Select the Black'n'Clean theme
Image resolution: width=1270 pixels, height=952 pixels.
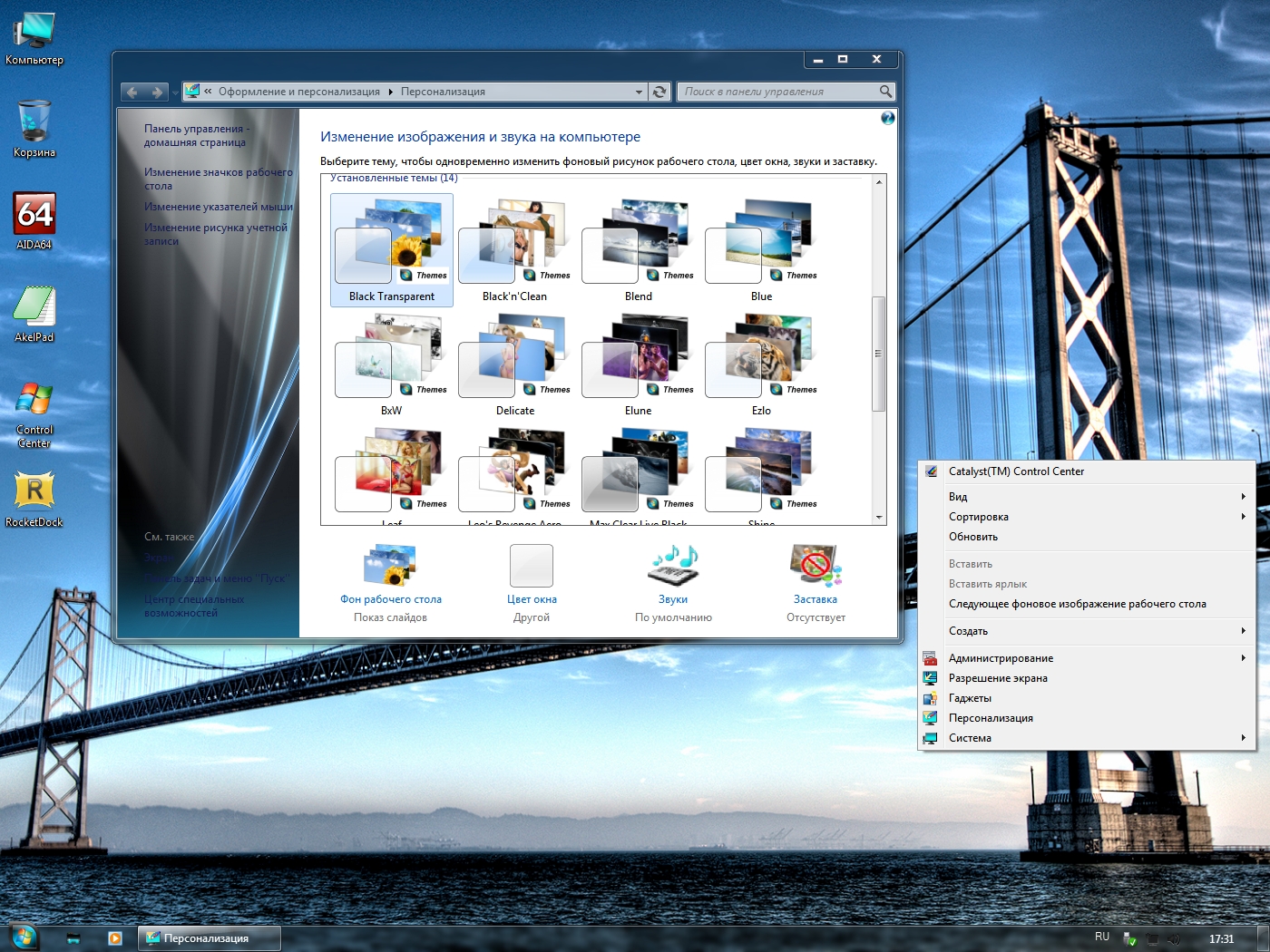point(514,250)
